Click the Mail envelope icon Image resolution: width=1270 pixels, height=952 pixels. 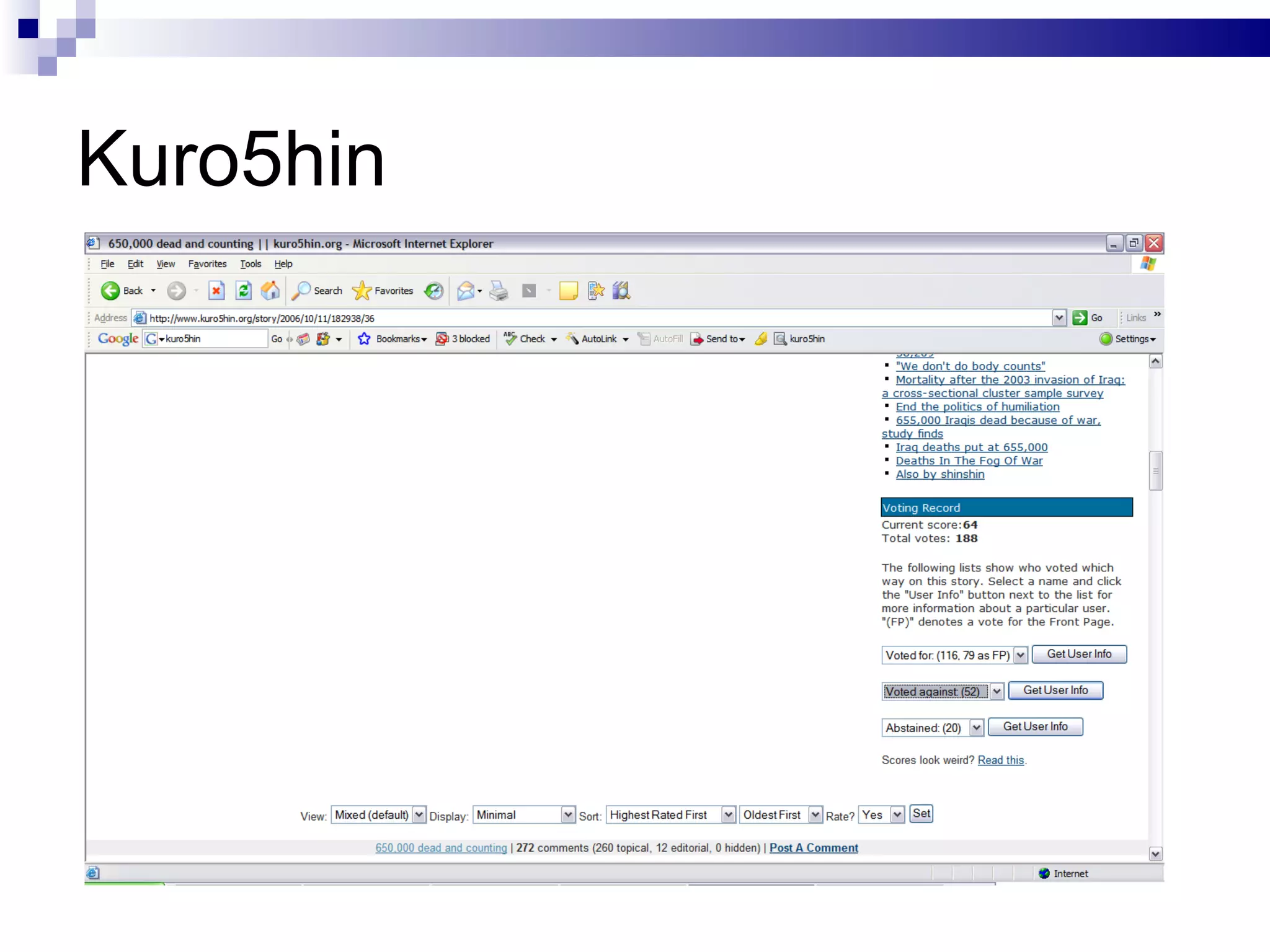tap(466, 291)
